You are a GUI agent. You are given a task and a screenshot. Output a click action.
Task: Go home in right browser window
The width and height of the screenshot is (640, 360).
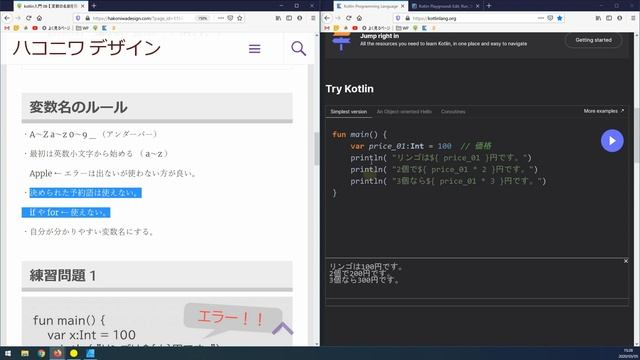pos(359,18)
